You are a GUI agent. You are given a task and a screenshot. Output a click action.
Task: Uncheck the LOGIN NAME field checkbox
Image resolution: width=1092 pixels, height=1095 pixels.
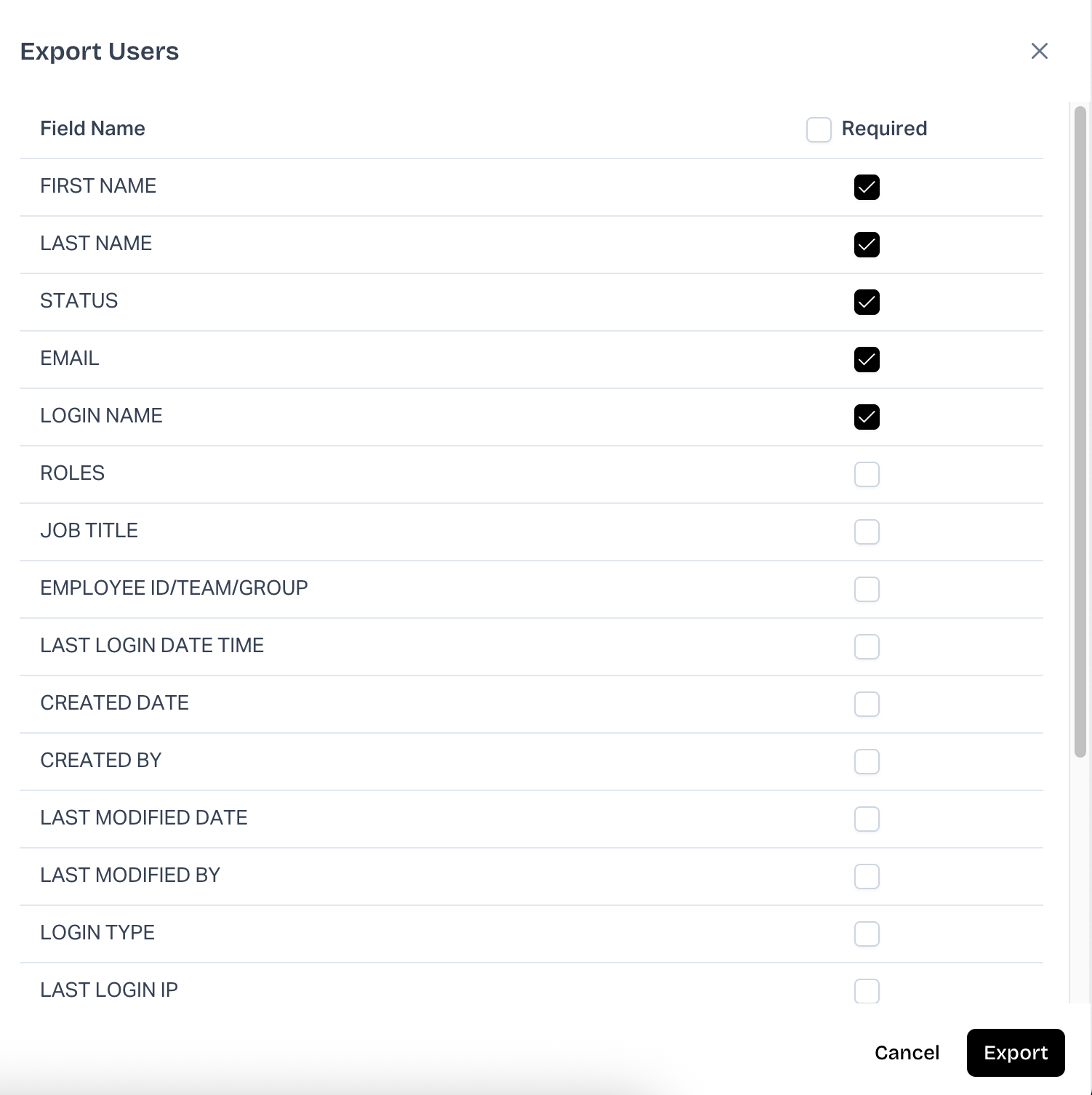pyautogui.click(x=867, y=417)
